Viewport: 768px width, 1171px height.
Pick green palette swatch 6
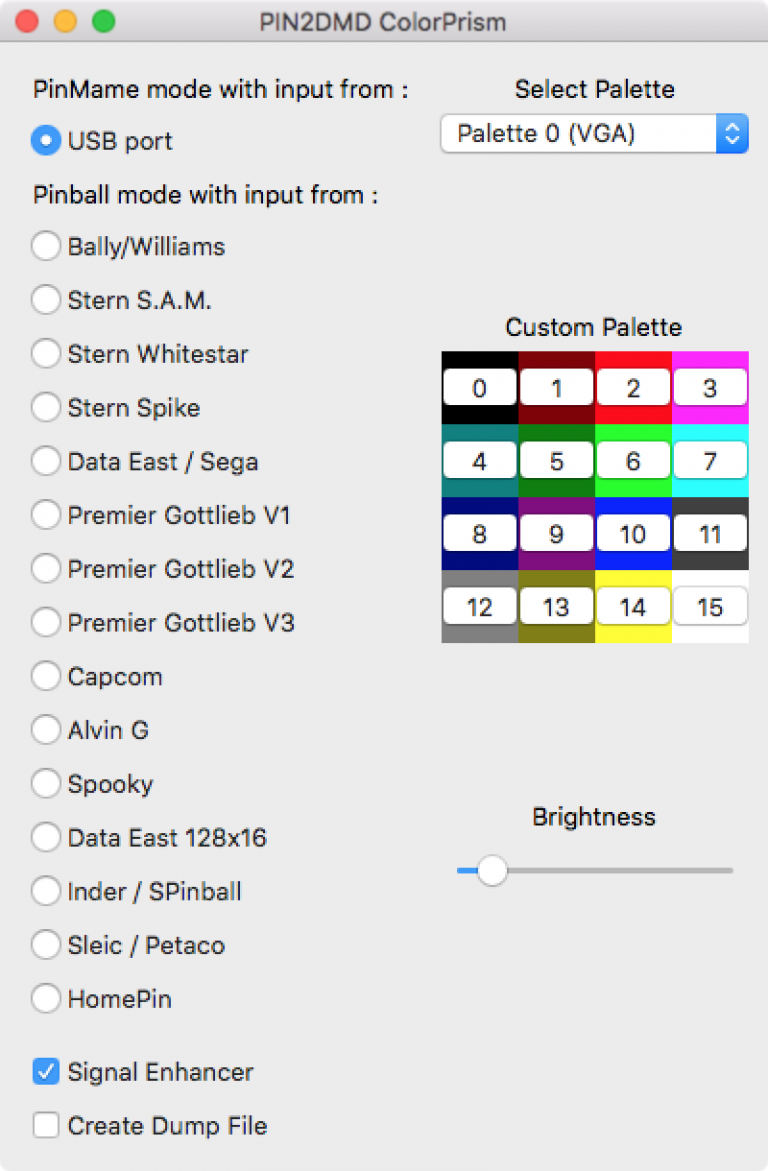633,461
